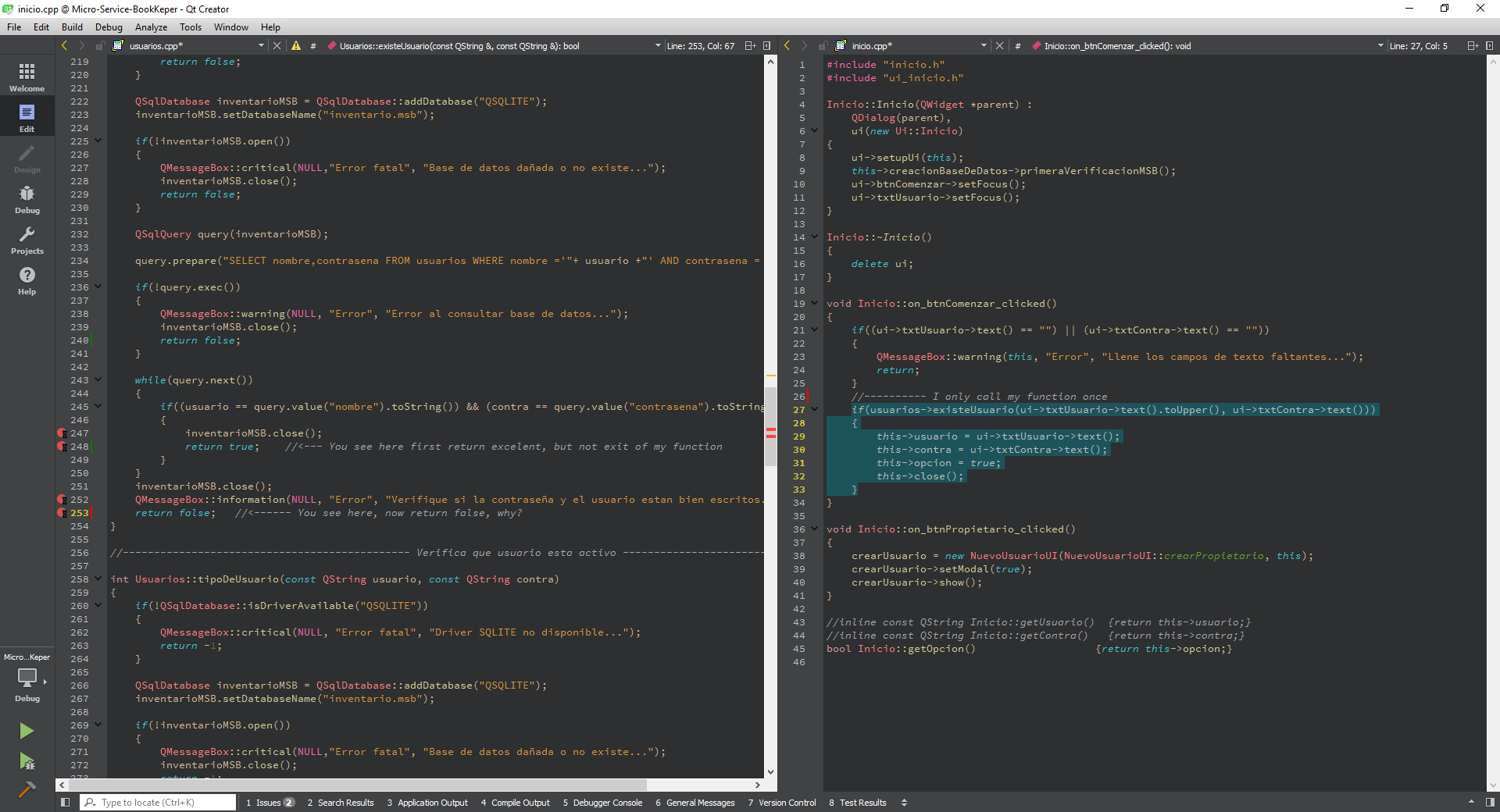Show the Issues pane
This screenshot has height=812, width=1500.
click(270, 803)
